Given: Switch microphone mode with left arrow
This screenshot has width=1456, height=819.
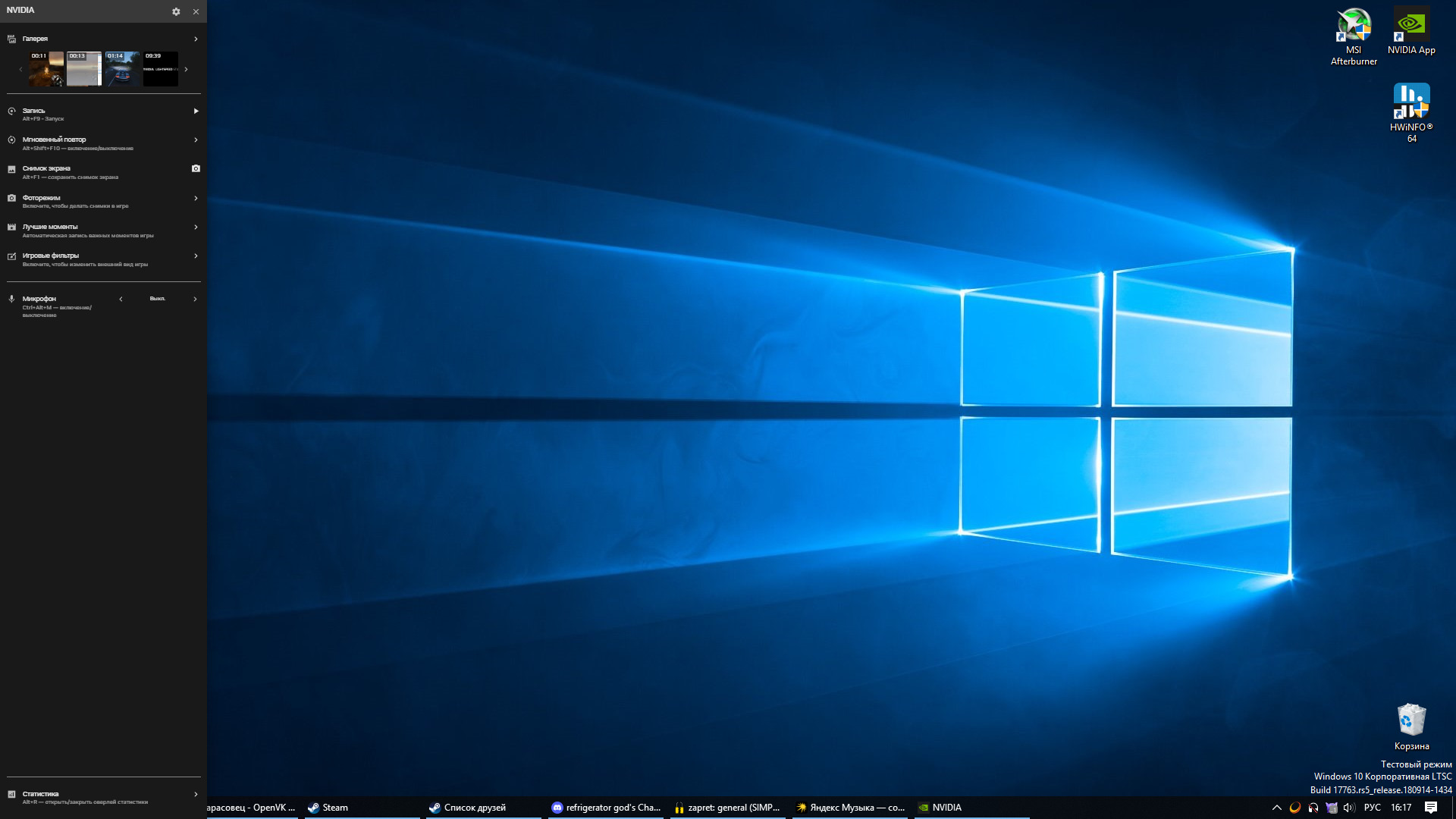Looking at the screenshot, I should [121, 299].
